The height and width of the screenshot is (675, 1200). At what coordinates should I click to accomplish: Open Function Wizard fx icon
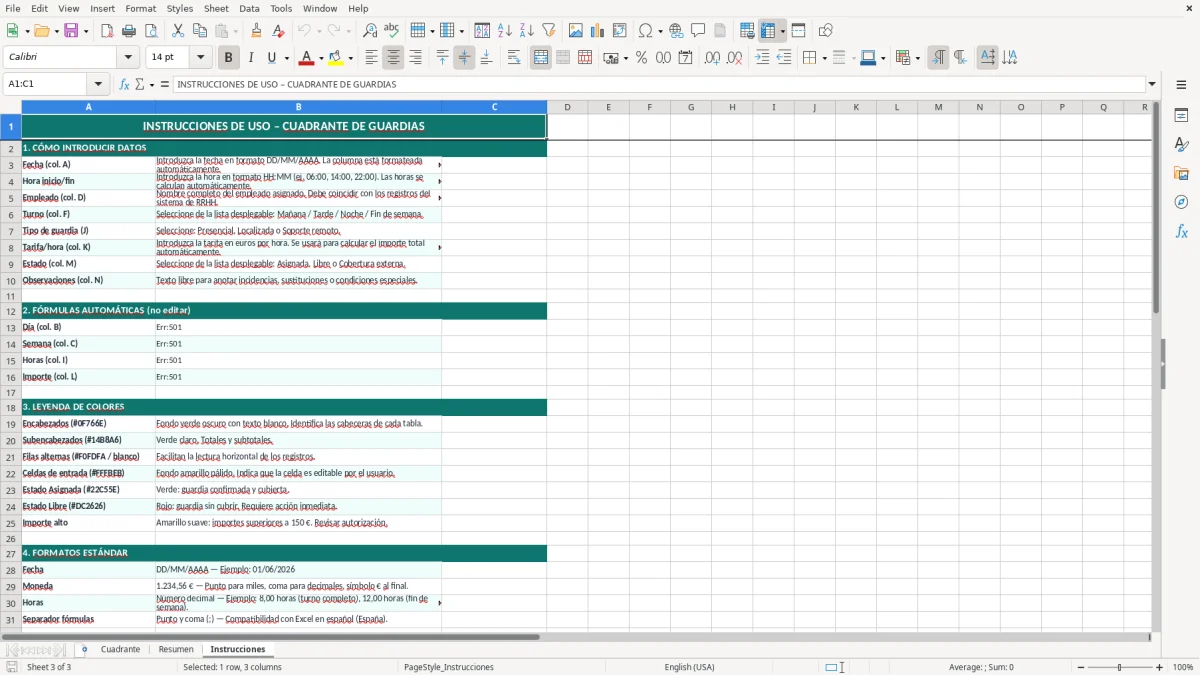pyautogui.click(x=125, y=84)
